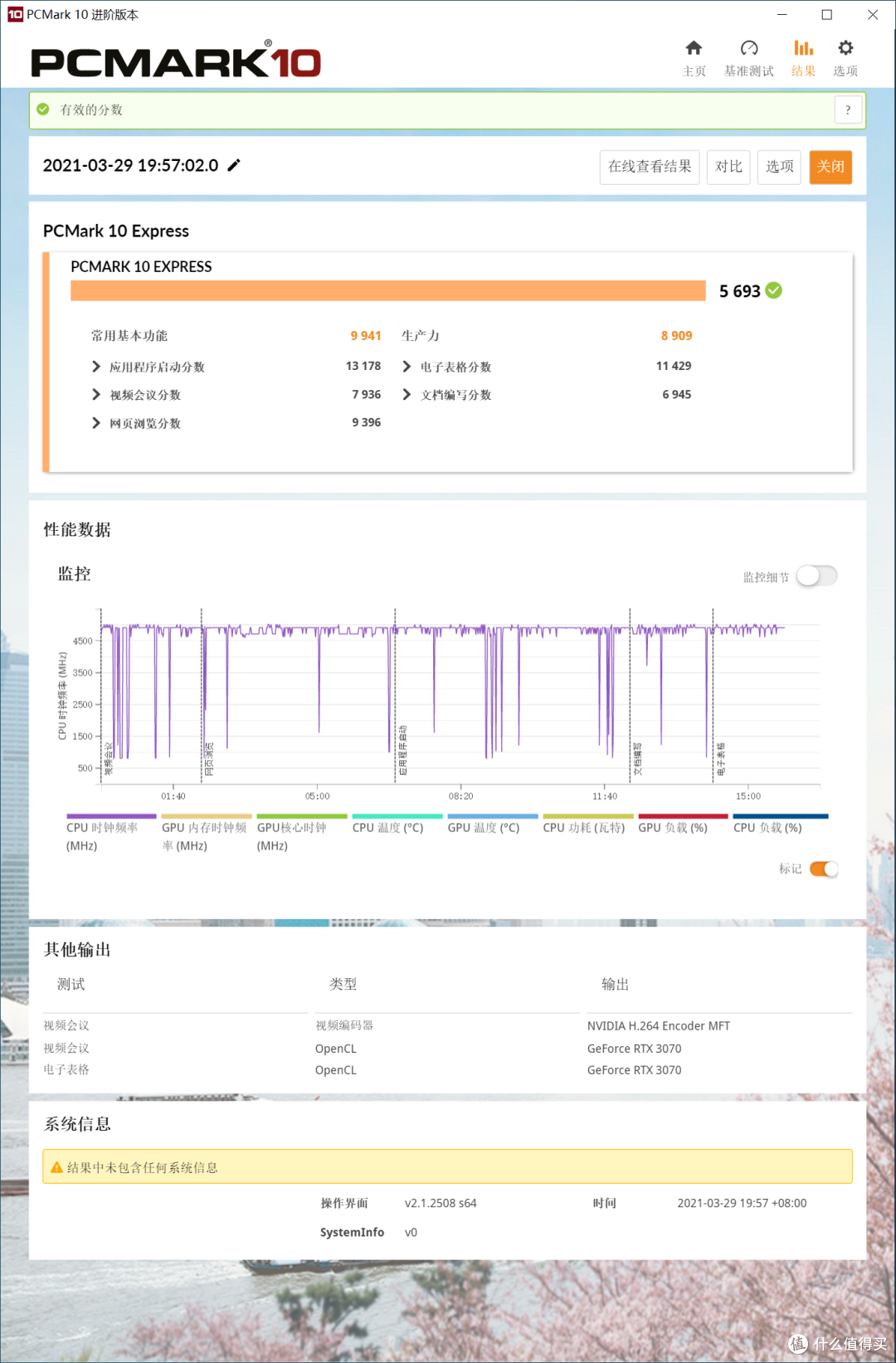Click the essentials score value 9 941
The image size is (896, 1363).
click(366, 335)
